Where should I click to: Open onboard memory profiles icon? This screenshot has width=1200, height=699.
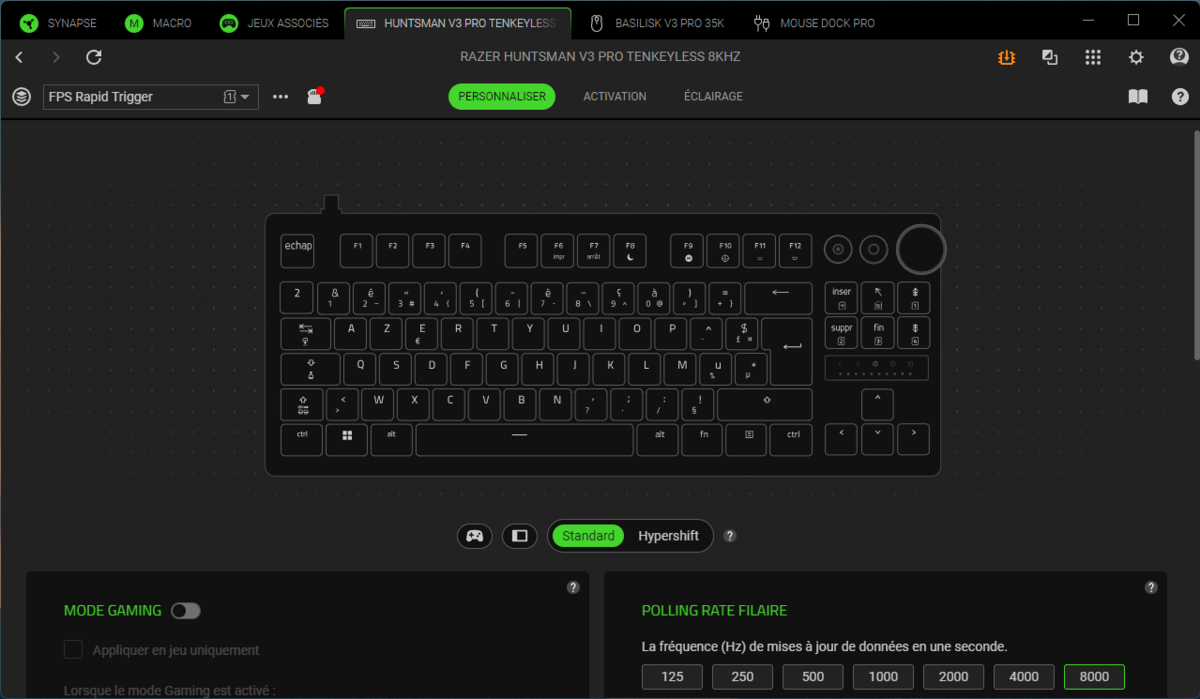(x=314, y=96)
